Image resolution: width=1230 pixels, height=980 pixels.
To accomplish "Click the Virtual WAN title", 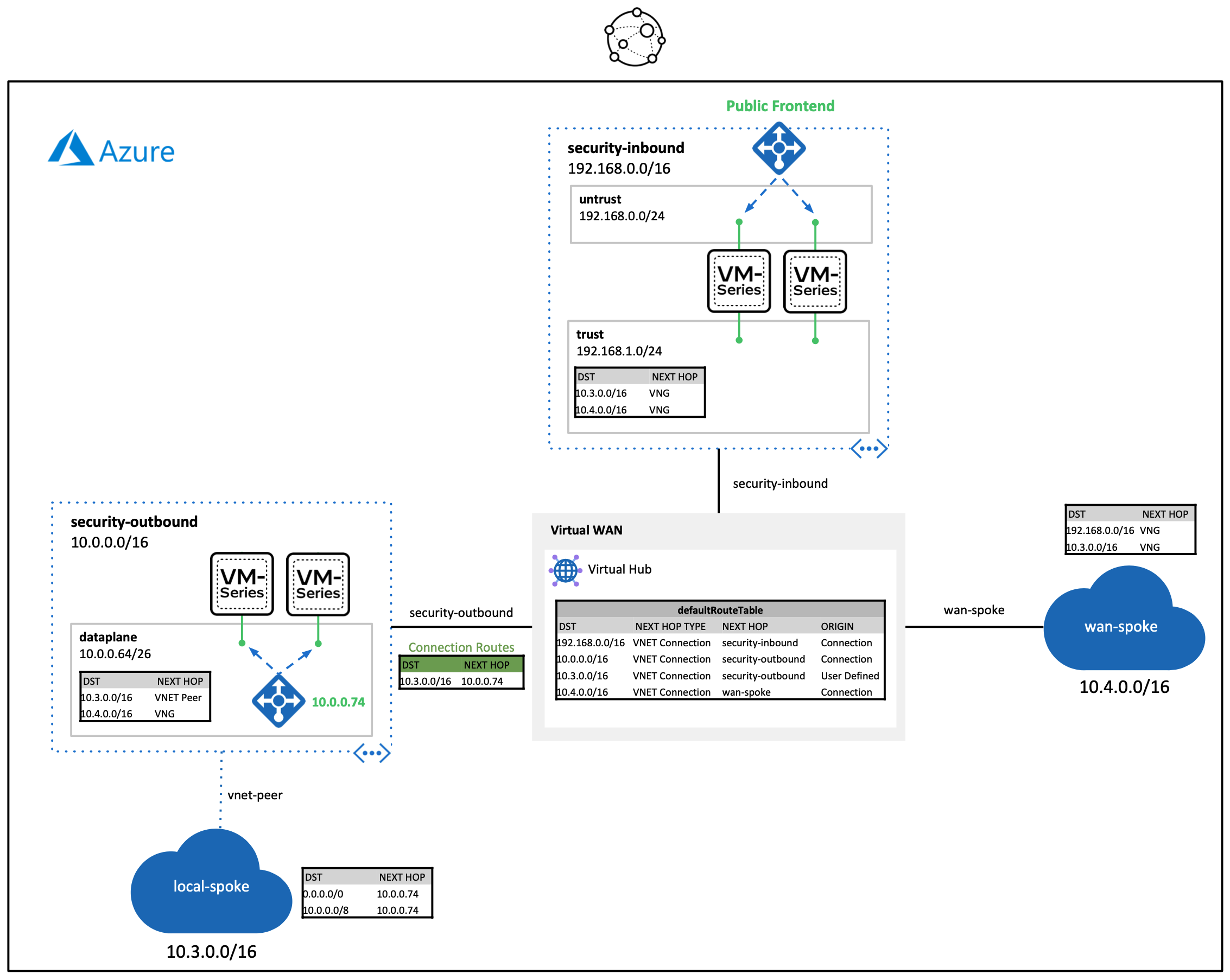I will point(586,530).
